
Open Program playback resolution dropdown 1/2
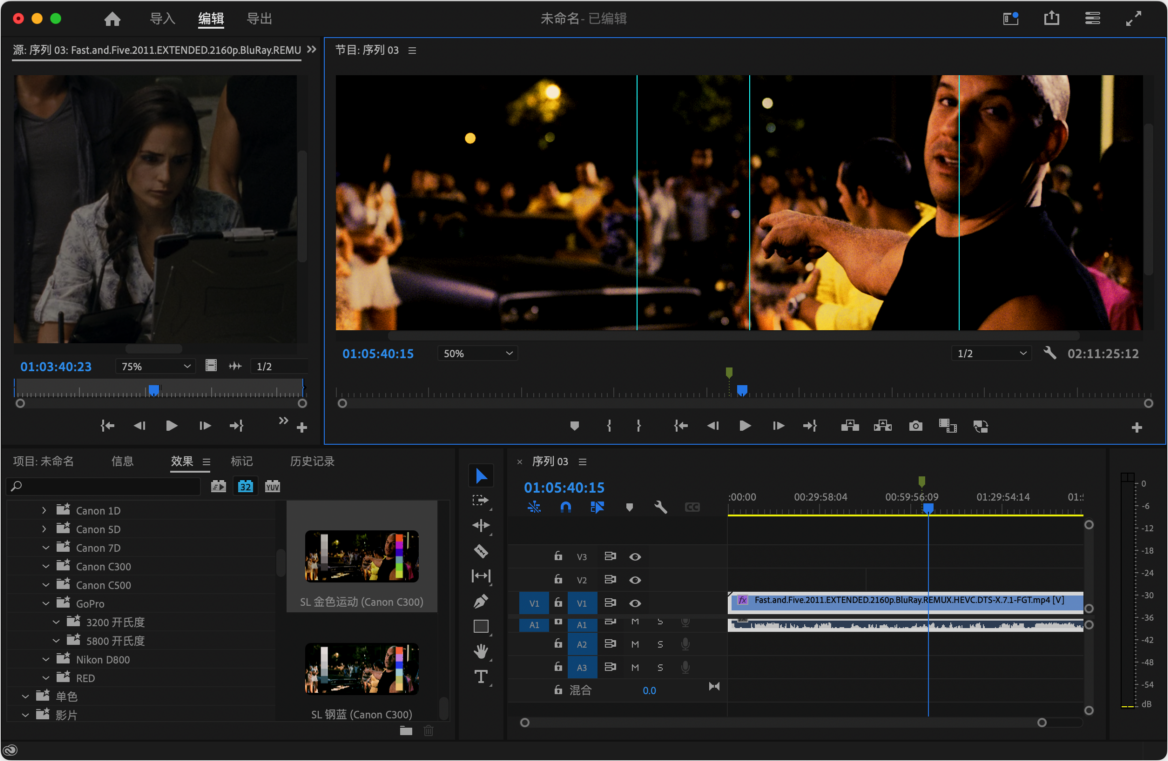[991, 353]
